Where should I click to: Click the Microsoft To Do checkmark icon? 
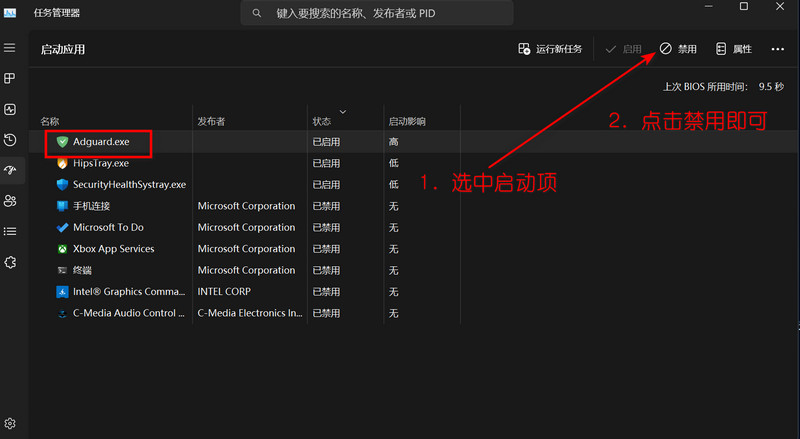point(62,228)
